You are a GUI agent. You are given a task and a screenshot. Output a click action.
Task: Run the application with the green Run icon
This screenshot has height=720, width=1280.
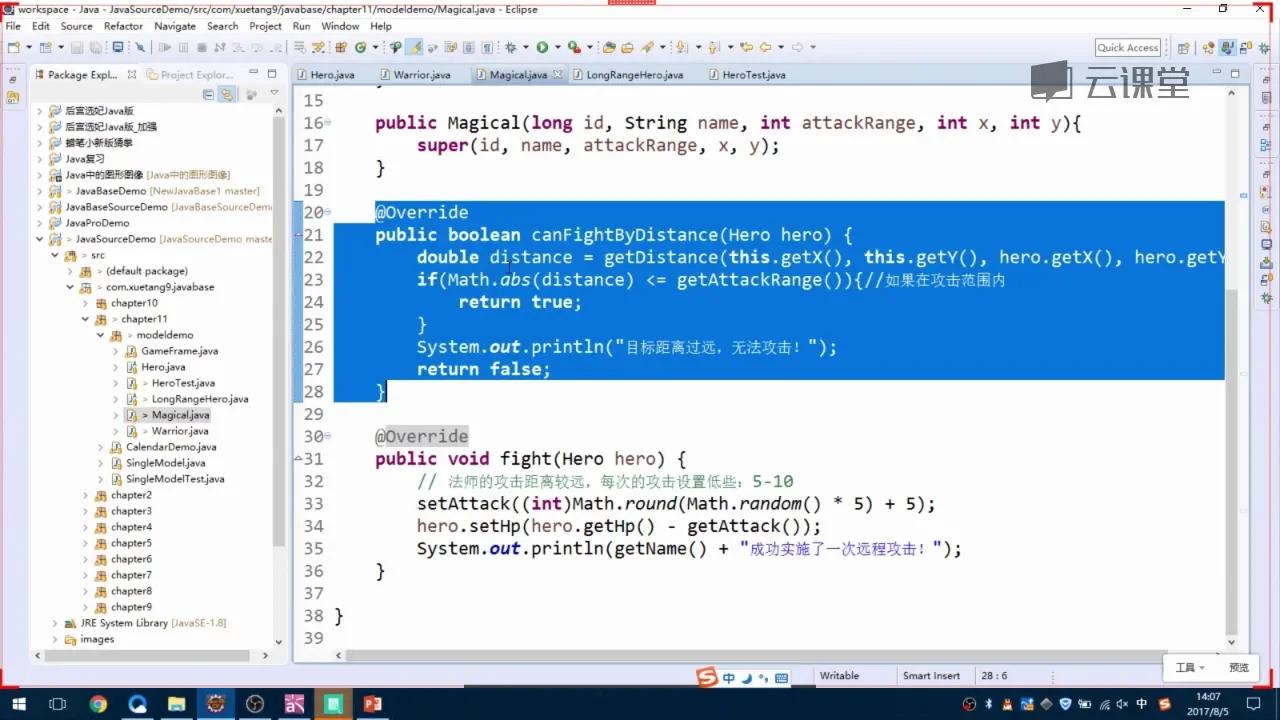coord(543,47)
